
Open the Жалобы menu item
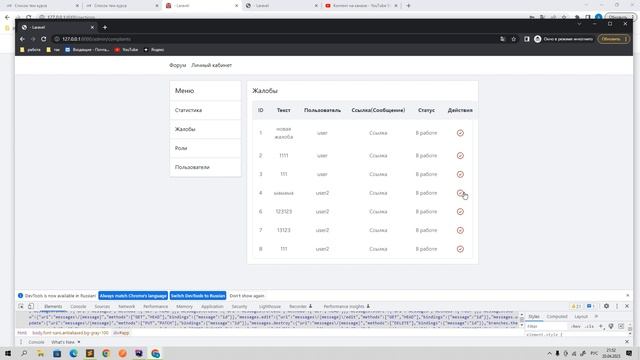click(x=205, y=129)
